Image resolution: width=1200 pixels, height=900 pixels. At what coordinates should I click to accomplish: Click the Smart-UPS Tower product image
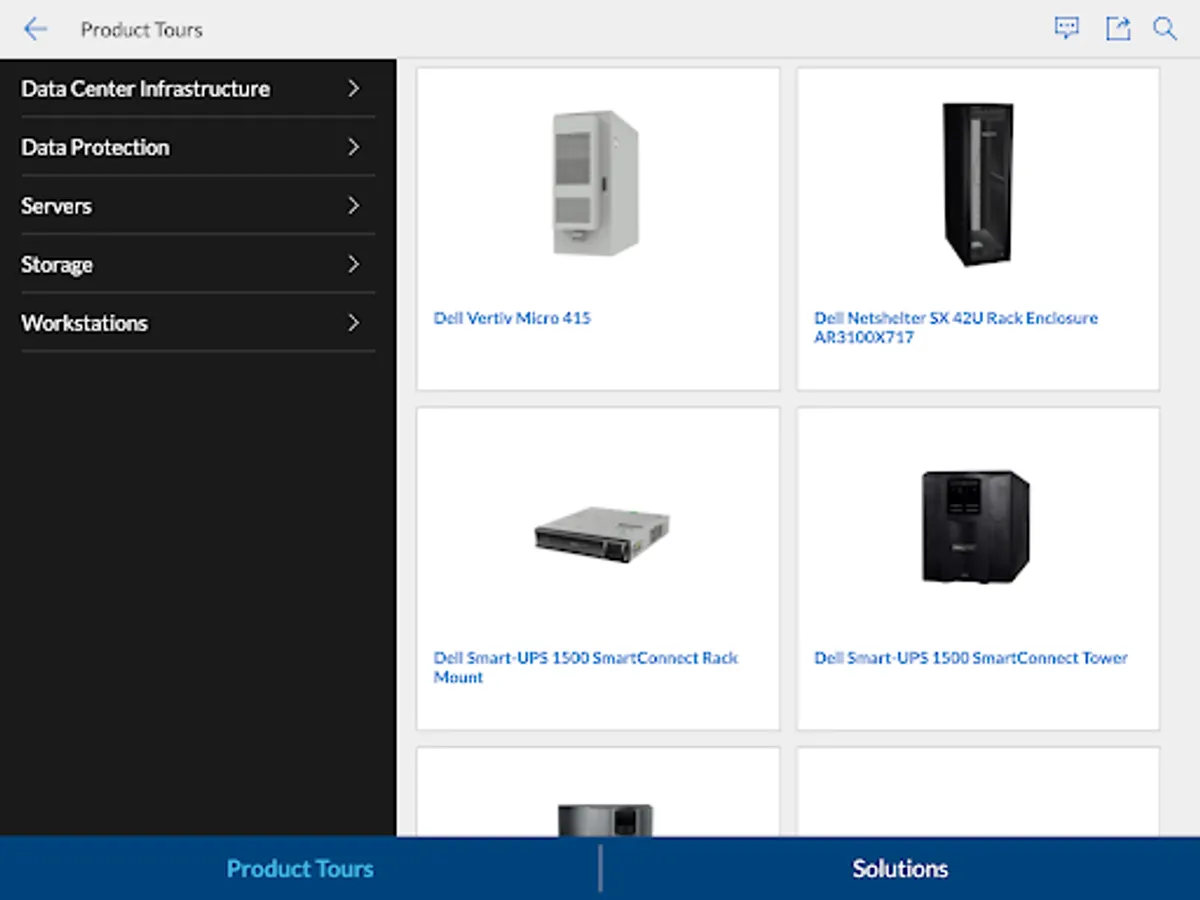[975, 526]
